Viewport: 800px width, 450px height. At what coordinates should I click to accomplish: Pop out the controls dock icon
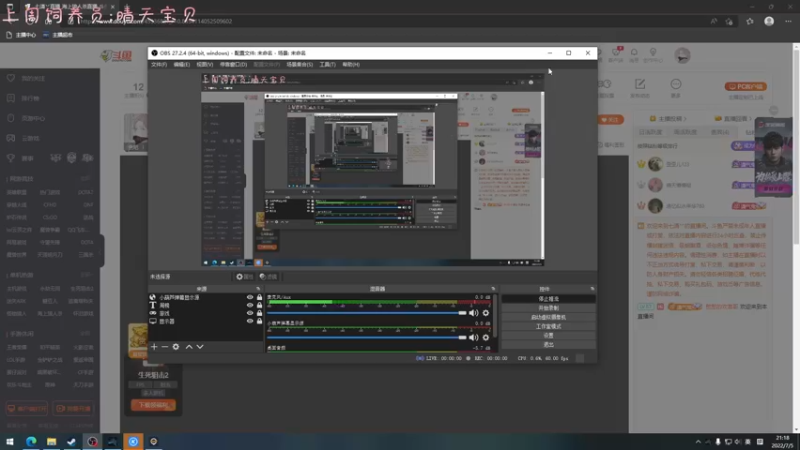click(x=592, y=289)
